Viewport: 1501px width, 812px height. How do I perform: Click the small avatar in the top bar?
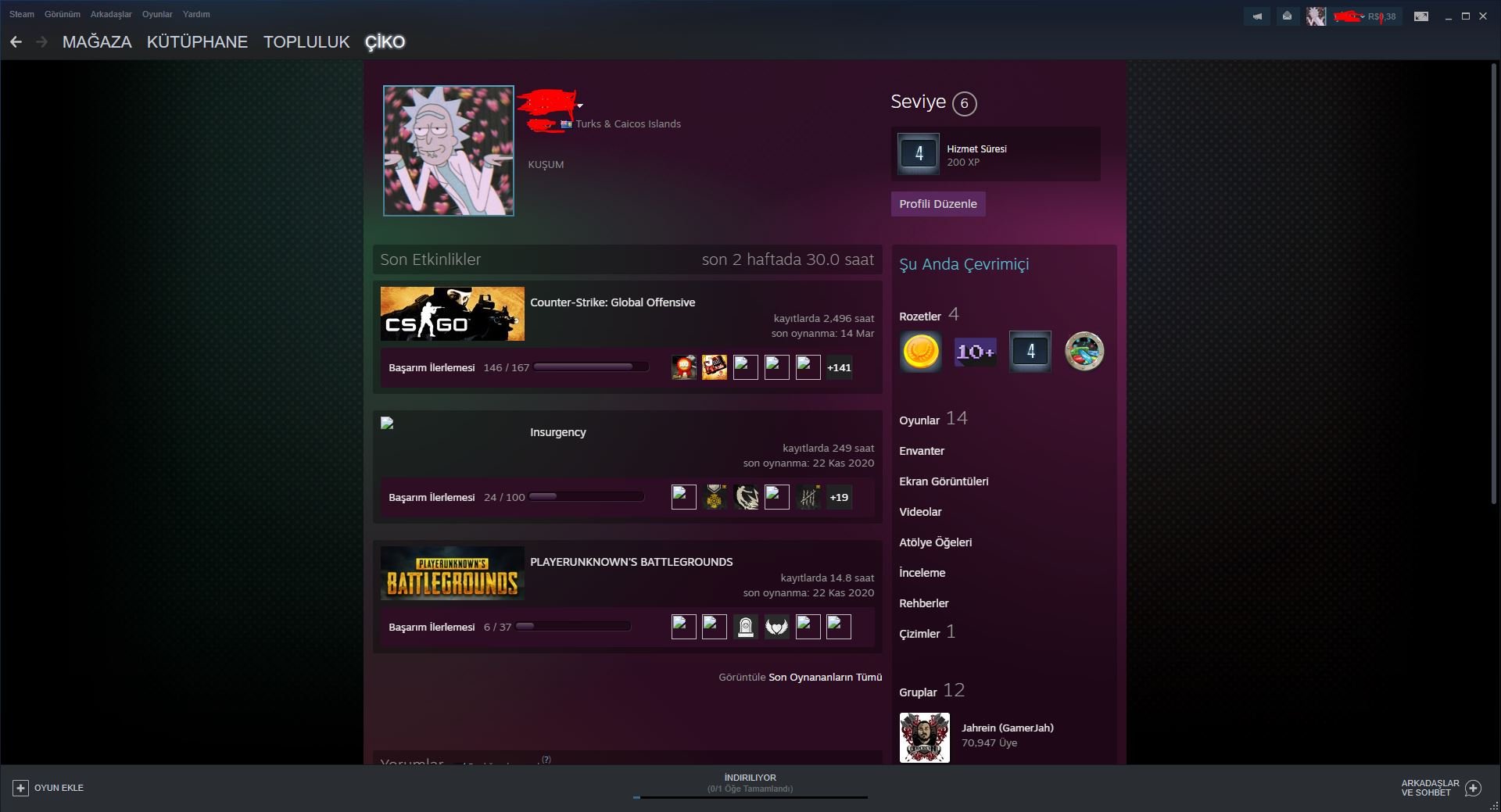[1317, 16]
